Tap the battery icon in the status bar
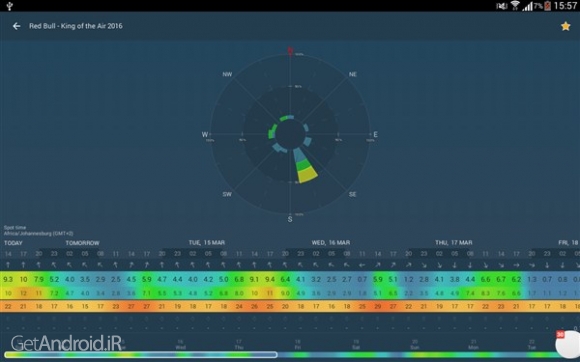 [x=547, y=5]
